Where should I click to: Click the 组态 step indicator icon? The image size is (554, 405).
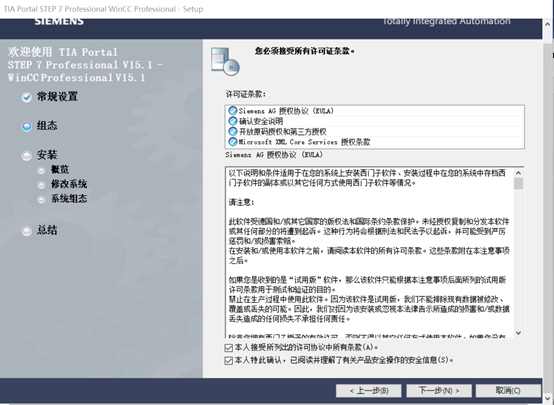[x=26, y=126]
